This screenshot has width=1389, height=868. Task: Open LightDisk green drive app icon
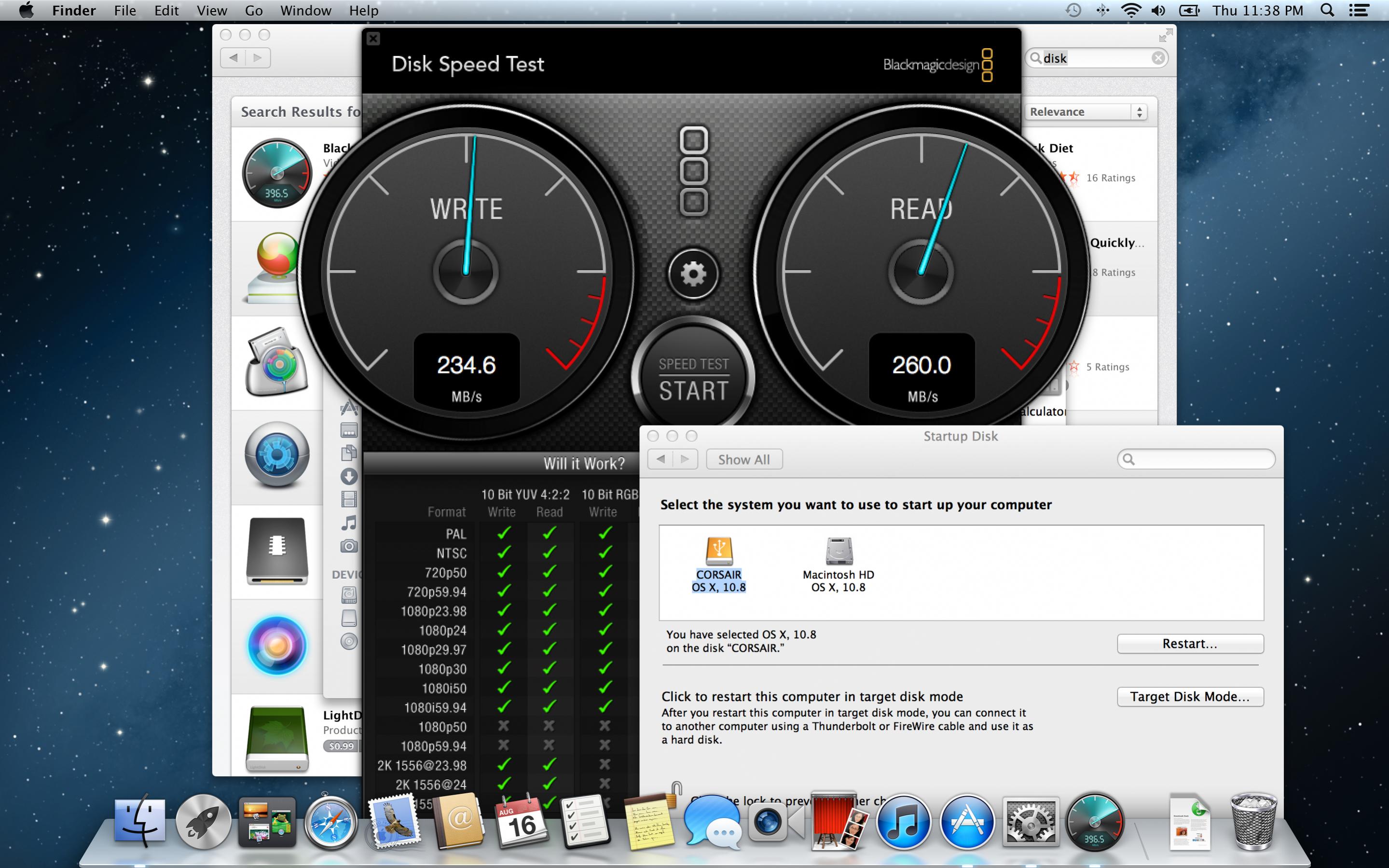click(277, 739)
